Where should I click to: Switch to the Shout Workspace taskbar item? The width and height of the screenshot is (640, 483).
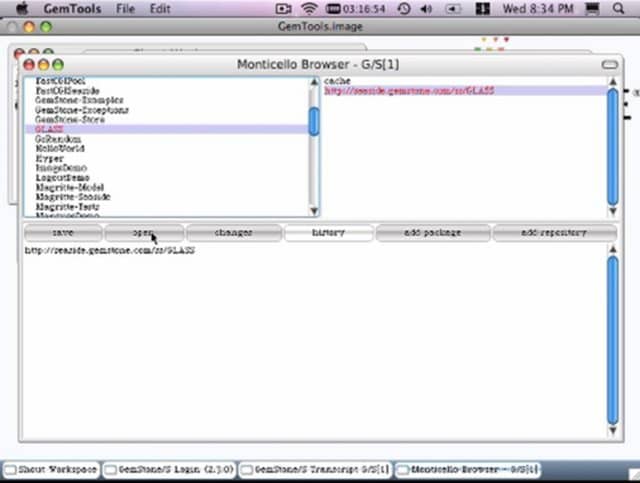51,470
